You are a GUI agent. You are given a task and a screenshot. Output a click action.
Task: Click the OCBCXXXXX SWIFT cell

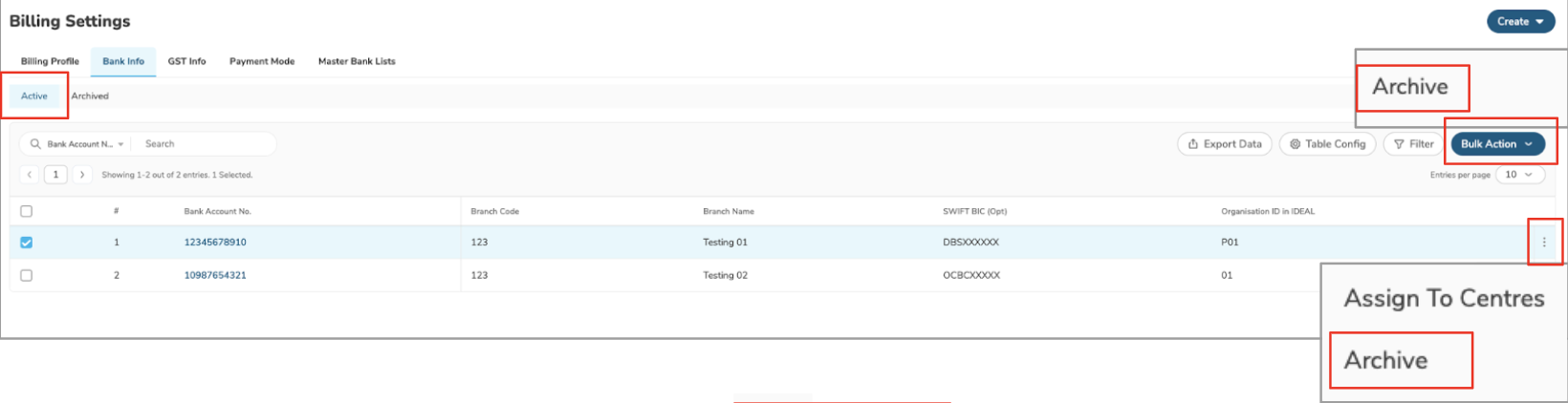(971, 275)
